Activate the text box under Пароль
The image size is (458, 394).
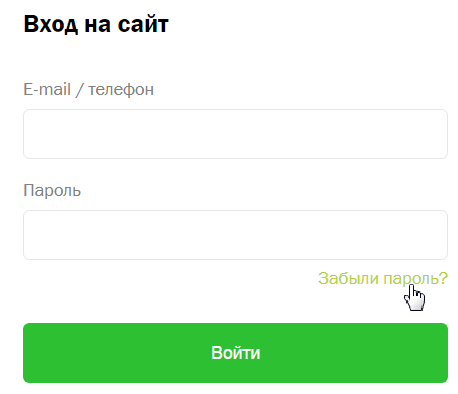click(235, 235)
